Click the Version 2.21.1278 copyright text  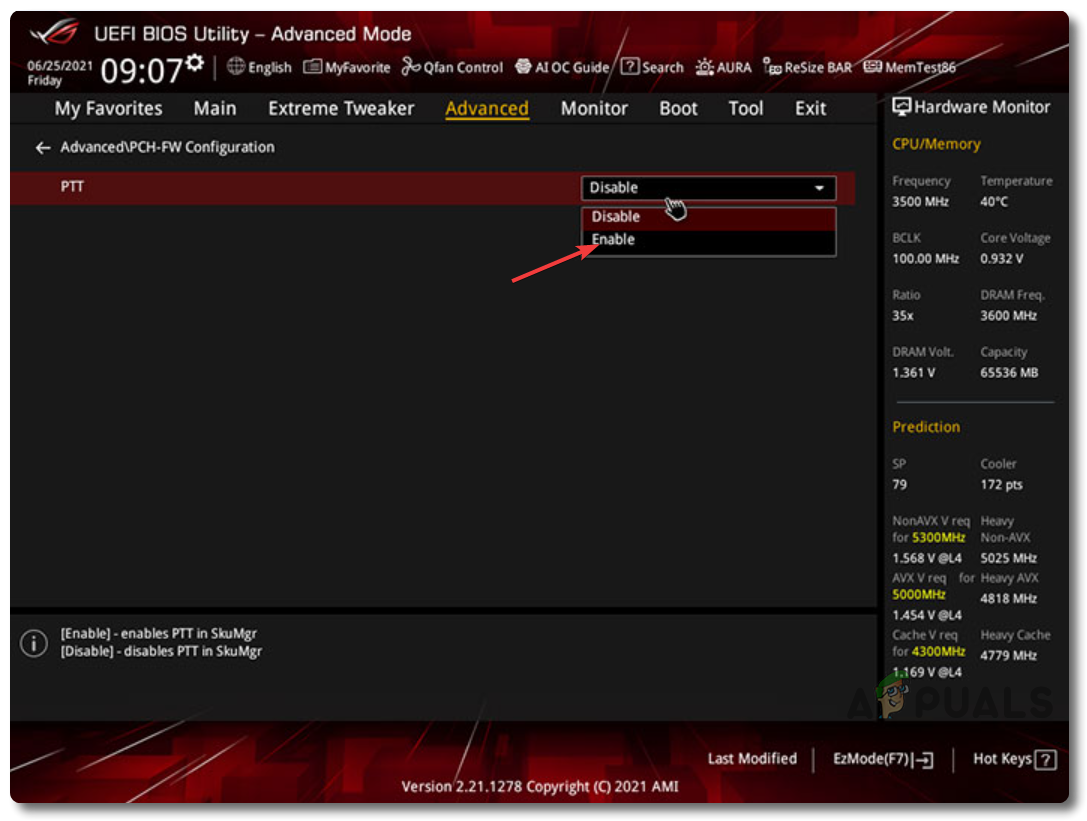tap(540, 786)
